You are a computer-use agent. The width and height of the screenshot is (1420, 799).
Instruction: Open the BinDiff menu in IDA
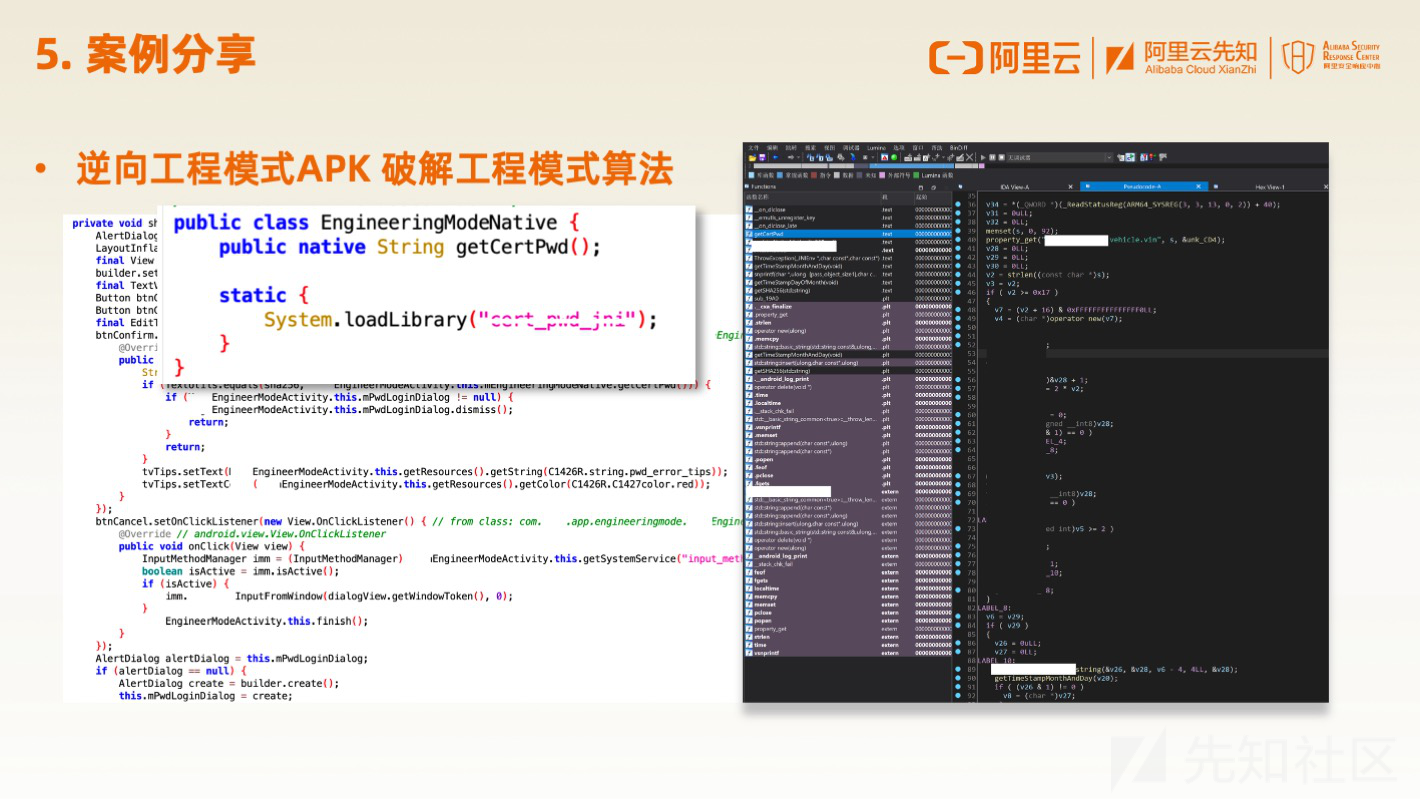pyautogui.click(x=959, y=147)
